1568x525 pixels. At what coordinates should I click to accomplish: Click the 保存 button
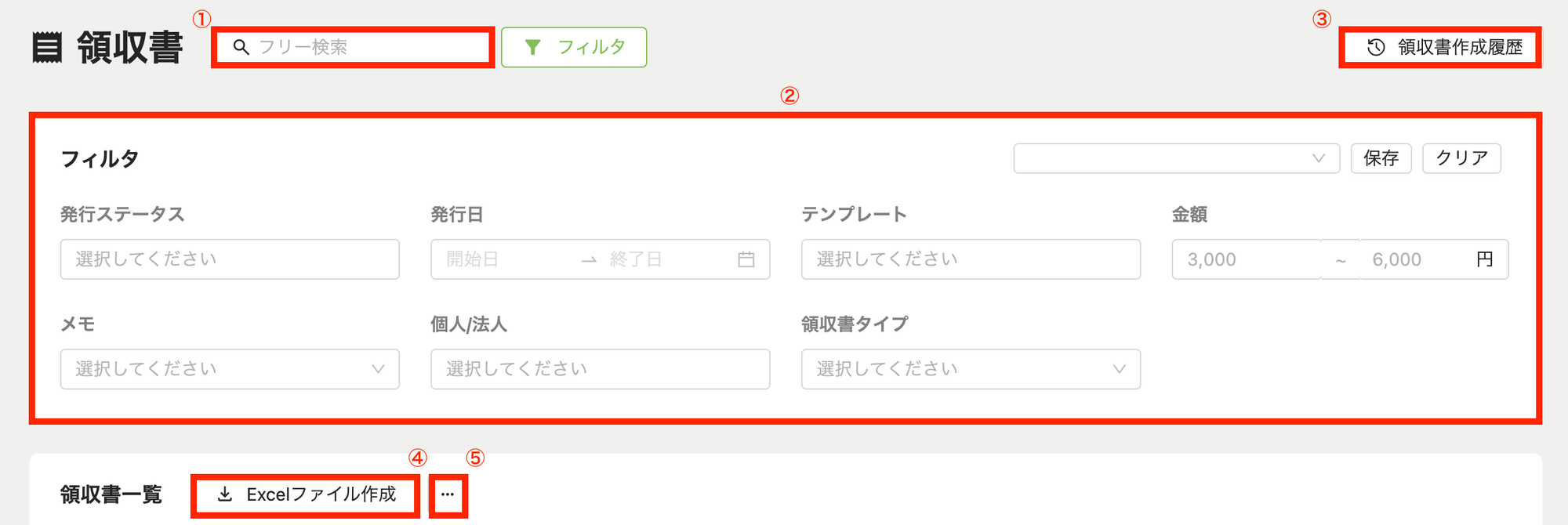click(x=1381, y=158)
